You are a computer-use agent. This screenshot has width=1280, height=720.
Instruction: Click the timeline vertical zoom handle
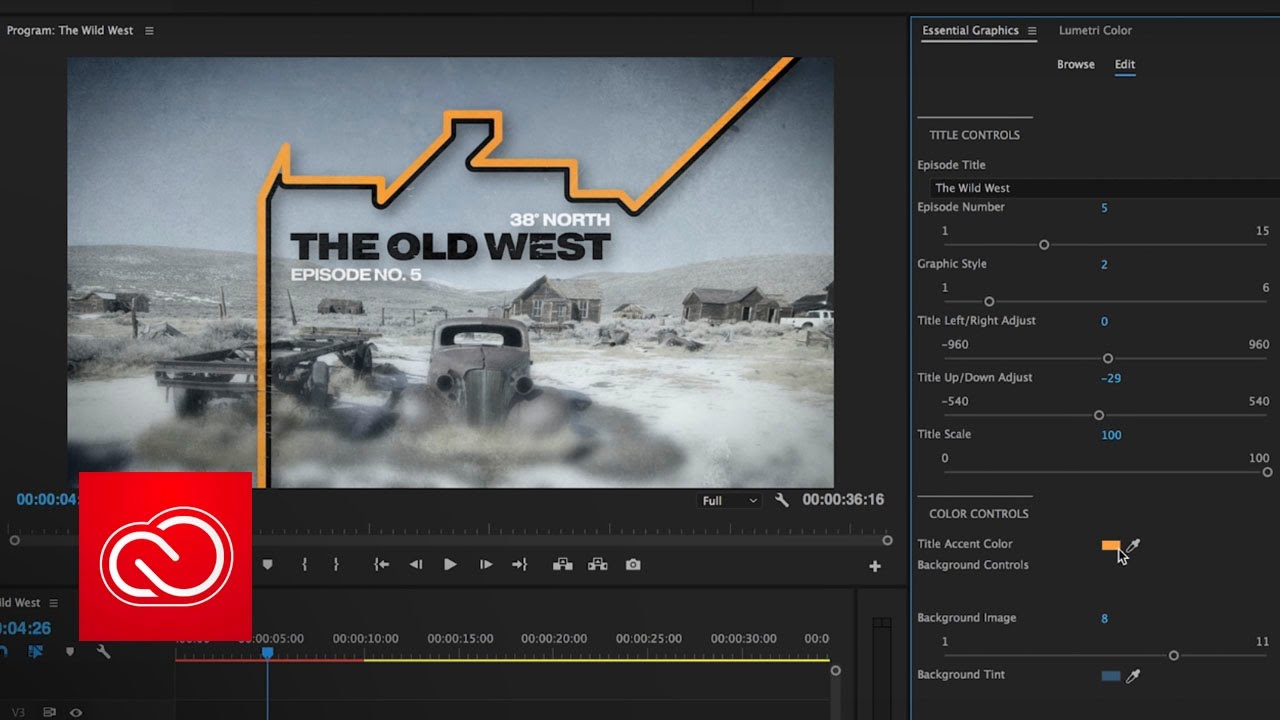point(835,671)
